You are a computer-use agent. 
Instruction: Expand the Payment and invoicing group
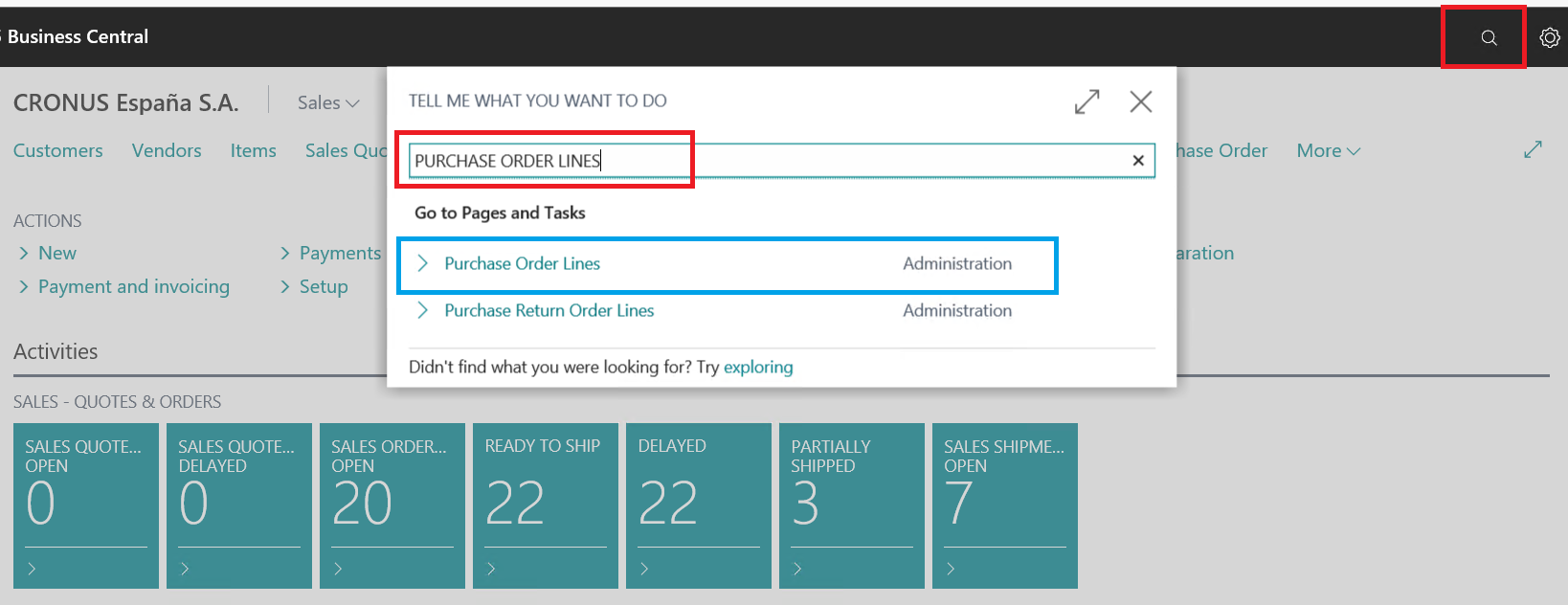pos(124,286)
